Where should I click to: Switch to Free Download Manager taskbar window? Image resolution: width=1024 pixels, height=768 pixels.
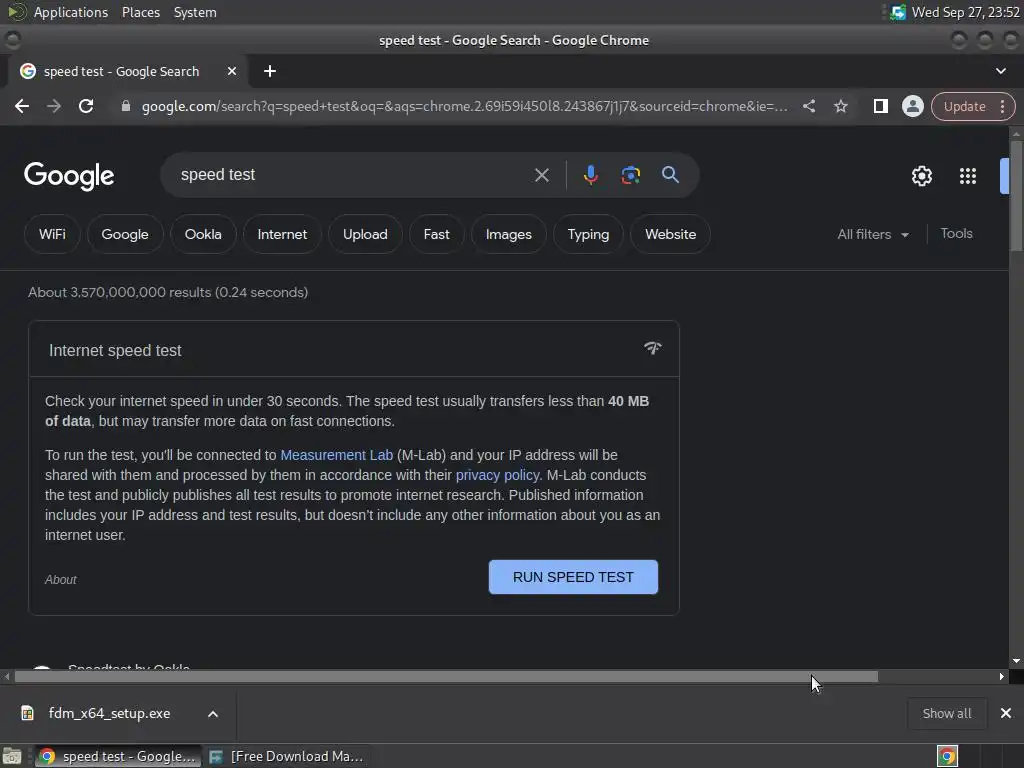pos(286,756)
